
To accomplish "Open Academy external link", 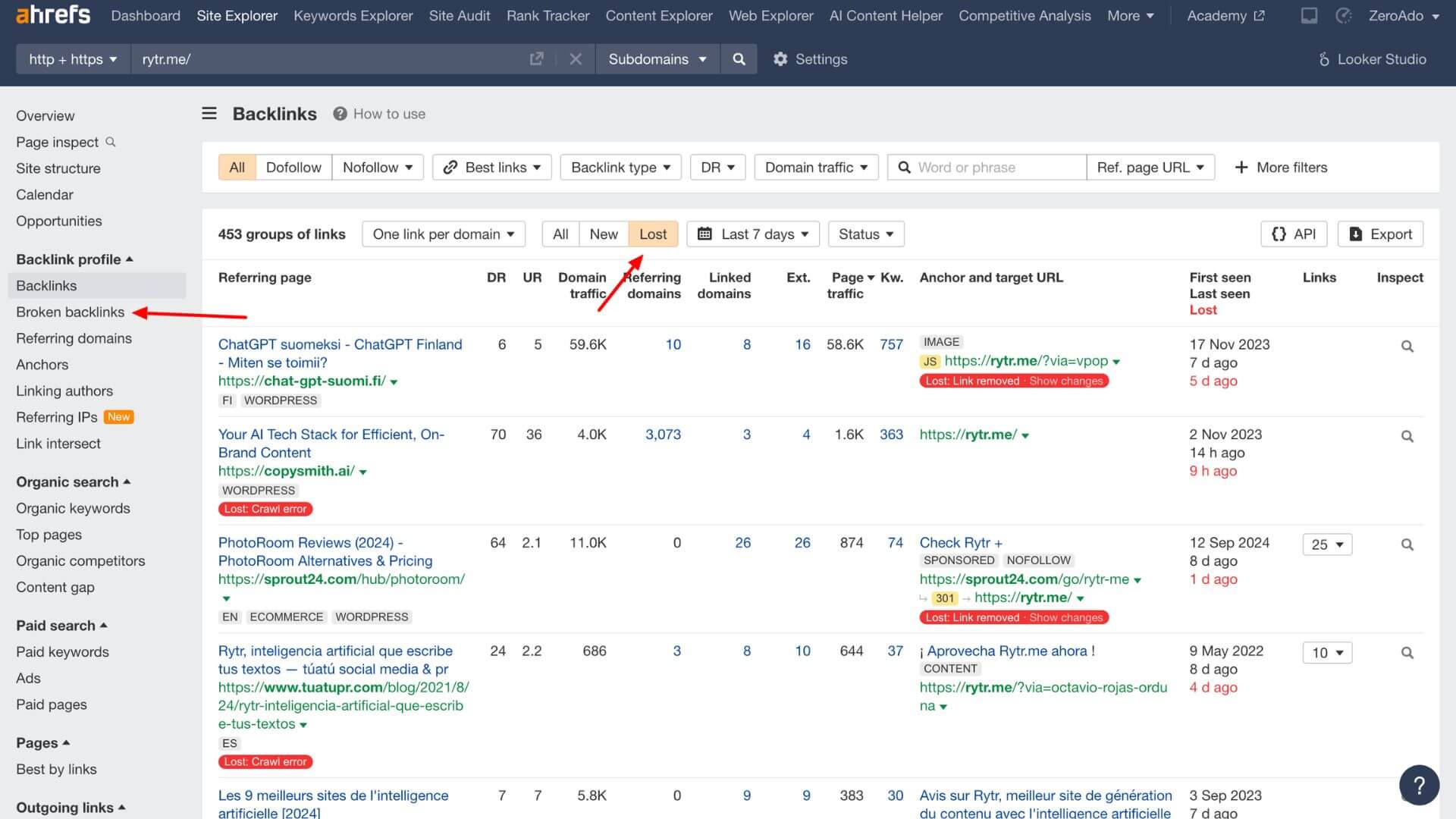I will (1225, 16).
